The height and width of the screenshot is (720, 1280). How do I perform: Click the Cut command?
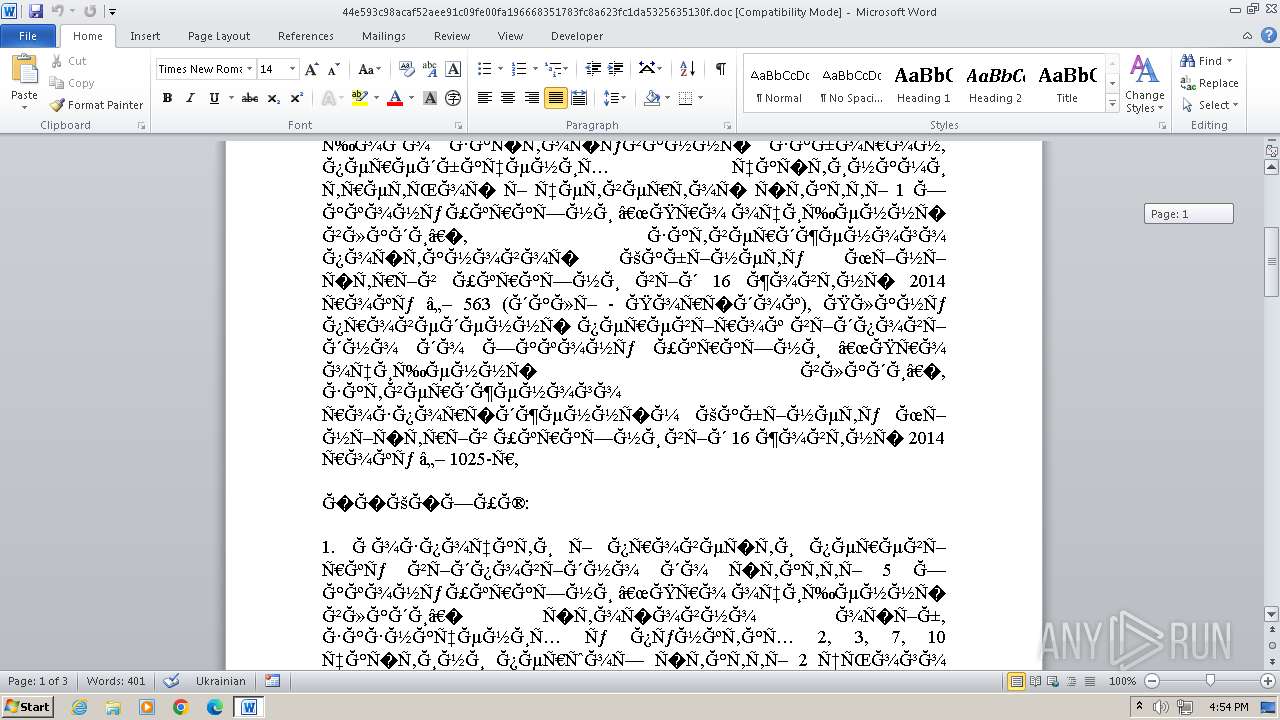(68, 61)
